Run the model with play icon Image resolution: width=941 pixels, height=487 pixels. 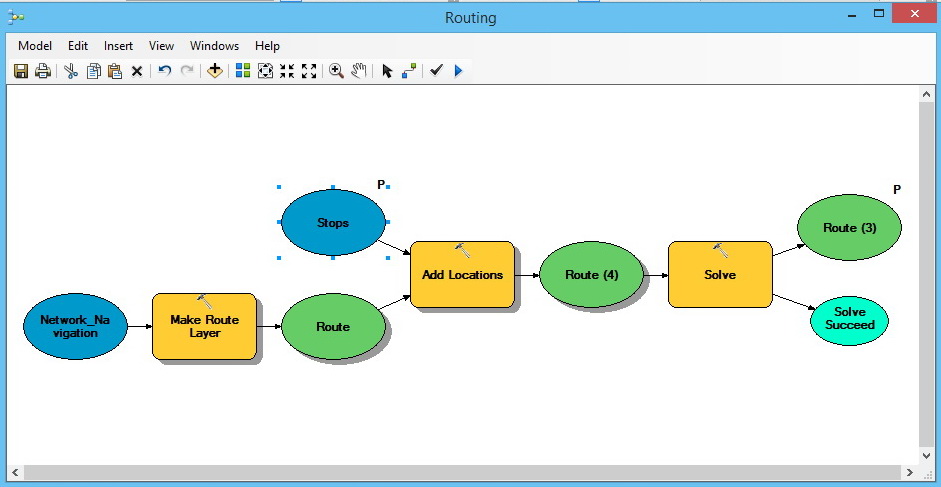[458, 71]
